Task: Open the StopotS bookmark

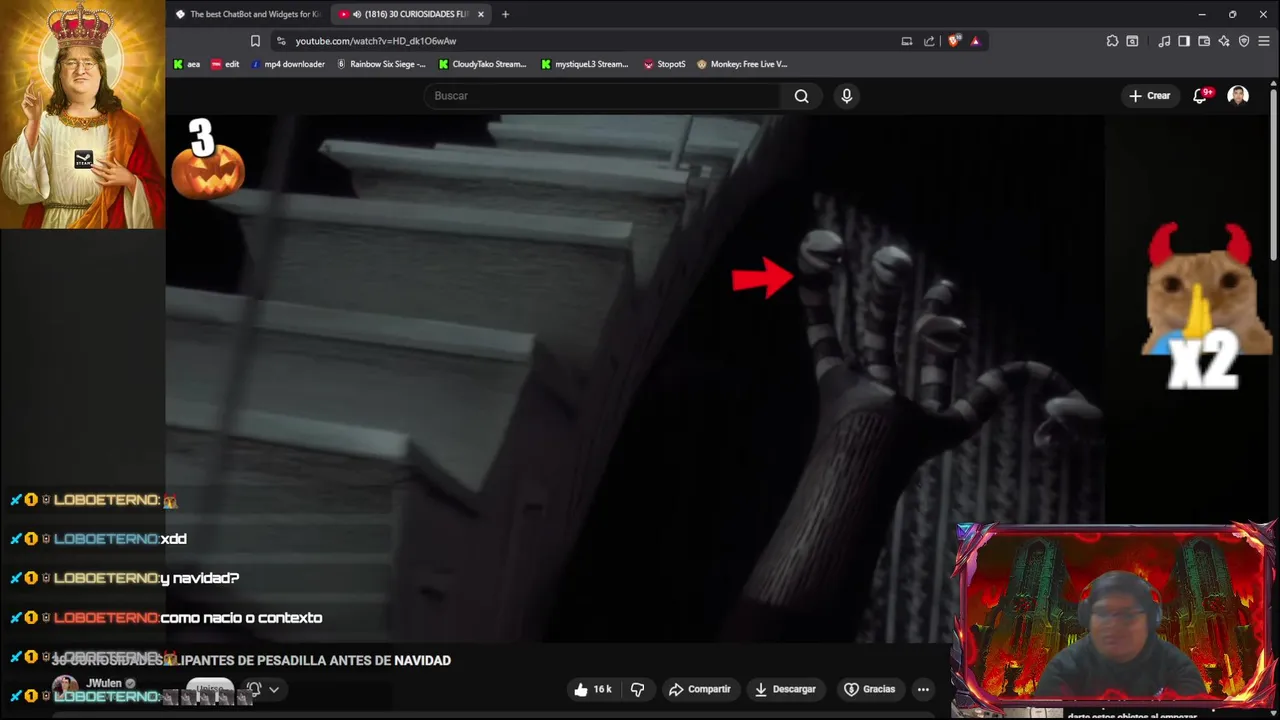Action: click(x=665, y=64)
